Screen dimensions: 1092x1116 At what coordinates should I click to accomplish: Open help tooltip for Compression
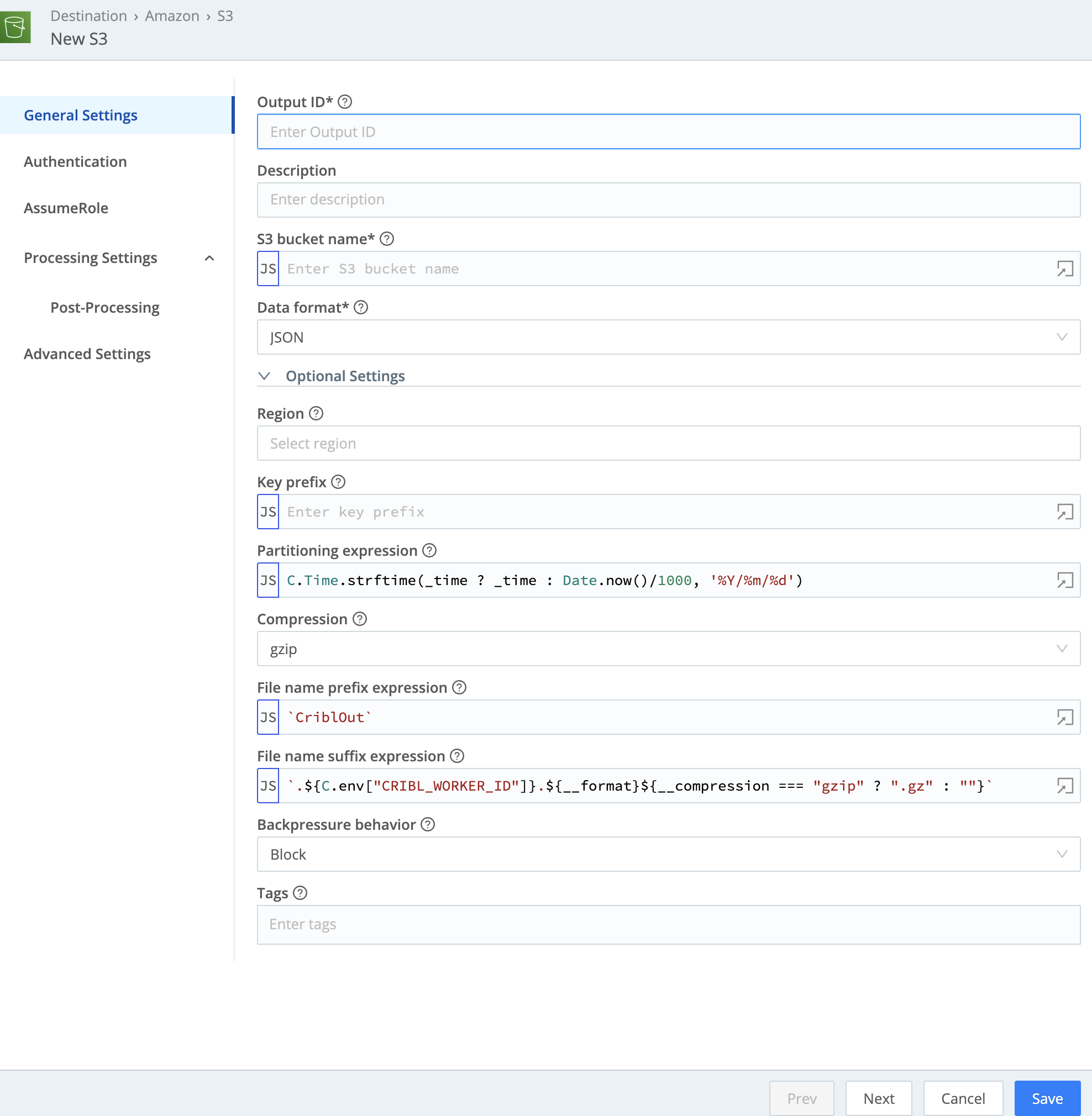(x=360, y=619)
